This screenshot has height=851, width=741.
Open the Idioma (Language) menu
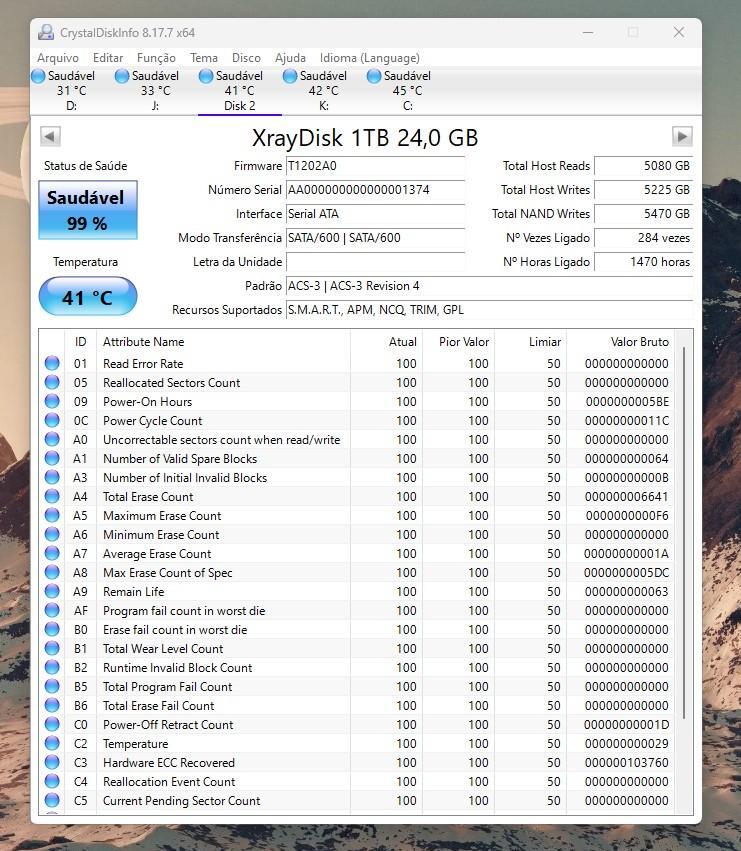(x=370, y=58)
